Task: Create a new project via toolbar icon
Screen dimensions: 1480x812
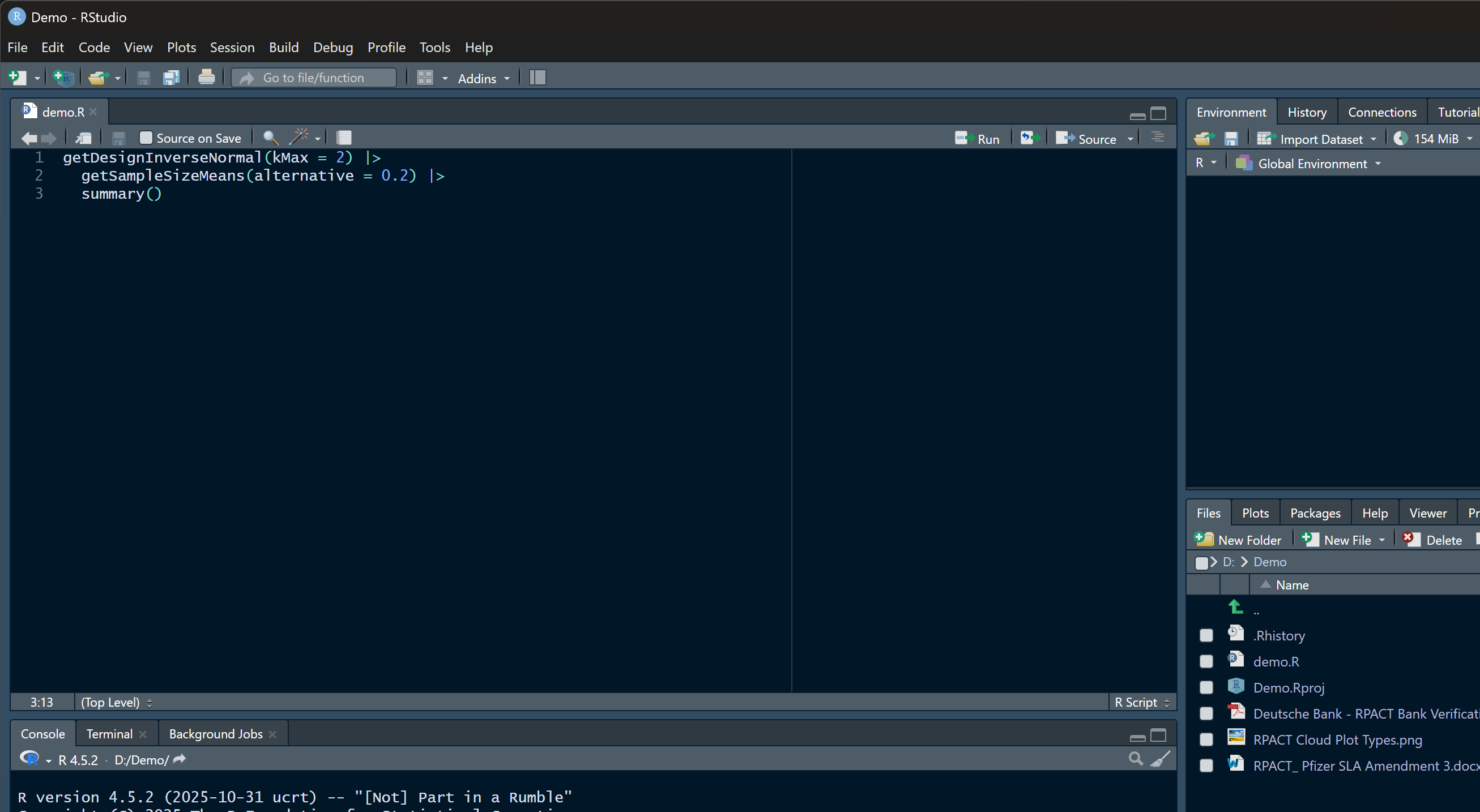Action: click(x=63, y=78)
